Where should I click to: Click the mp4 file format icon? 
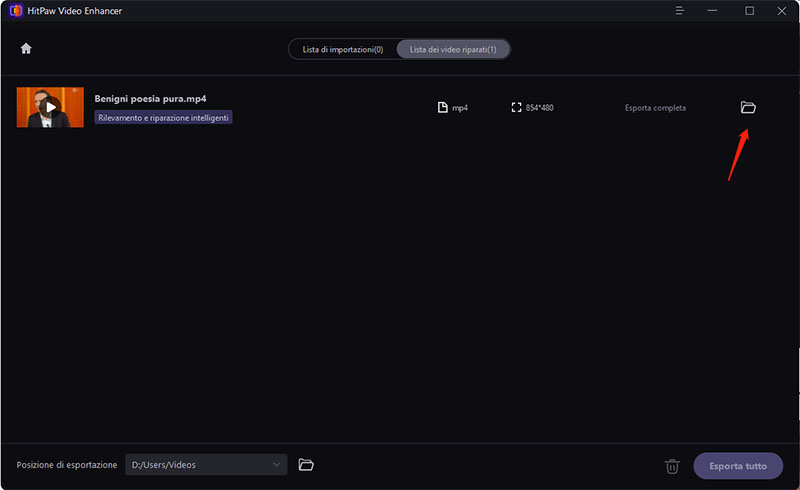(443, 107)
